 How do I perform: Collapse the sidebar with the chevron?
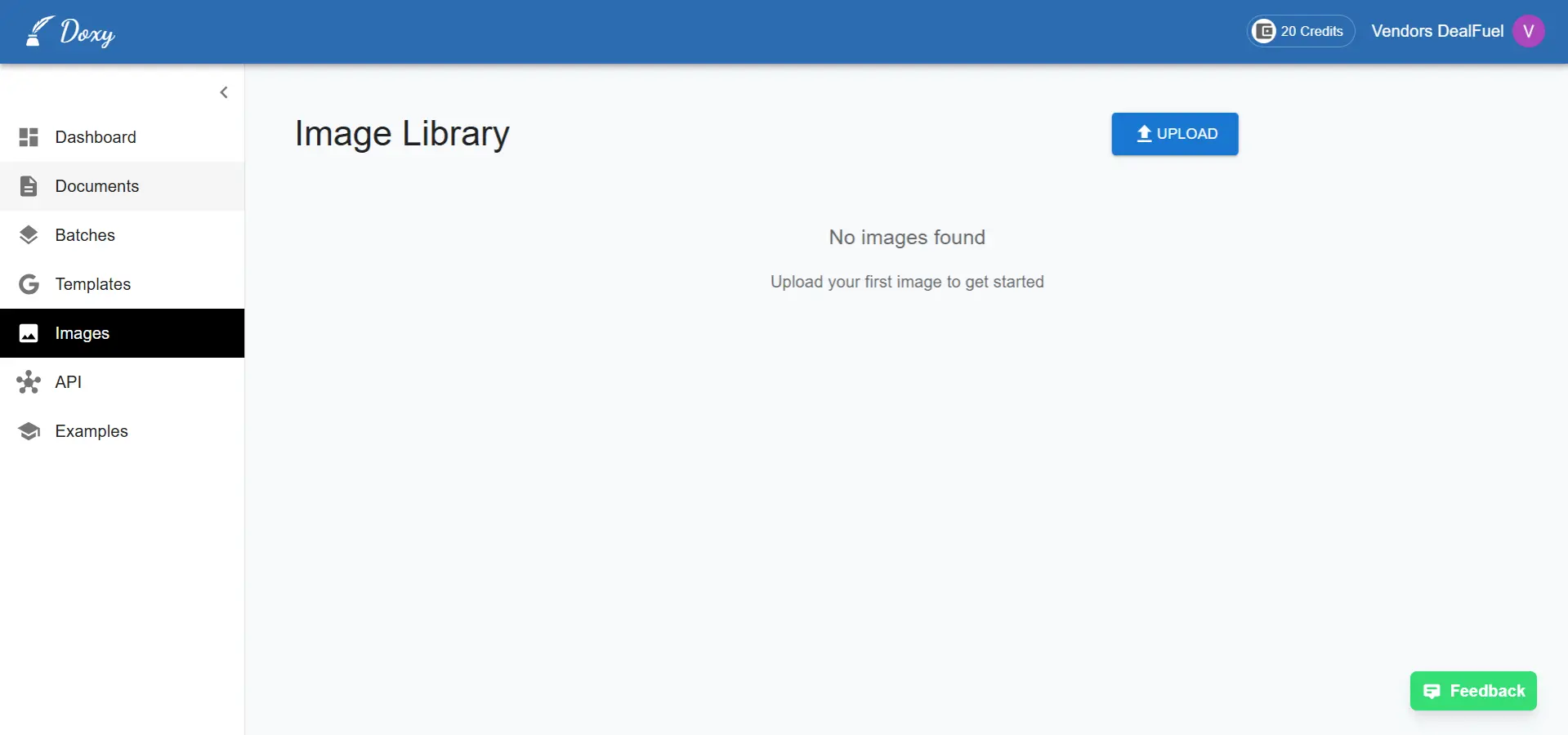click(x=224, y=92)
